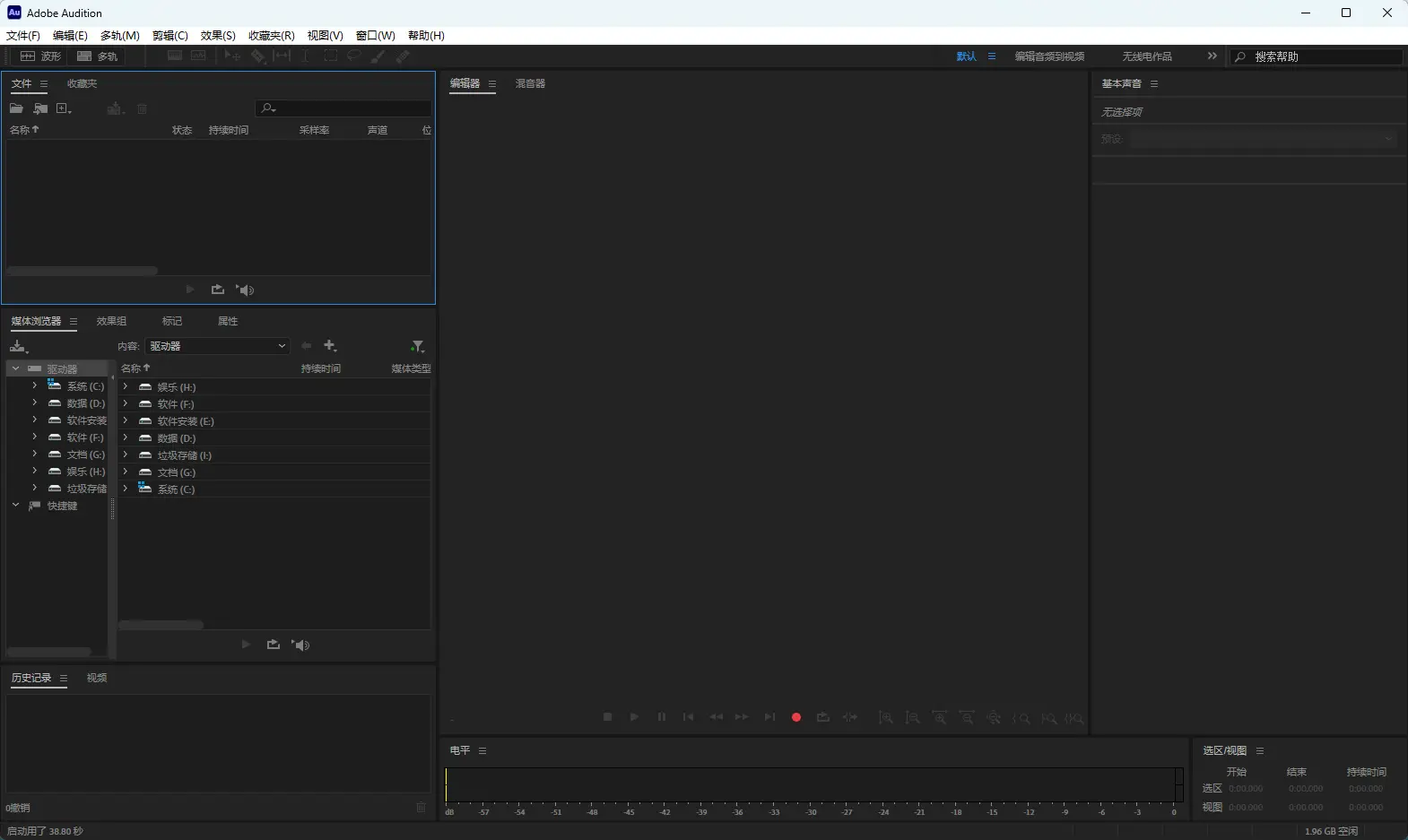The height and width of the screenshot is (840, 1408).
Task: Switch to the 标记 tab
Action: pyautogui.click(x=171, y=321)
